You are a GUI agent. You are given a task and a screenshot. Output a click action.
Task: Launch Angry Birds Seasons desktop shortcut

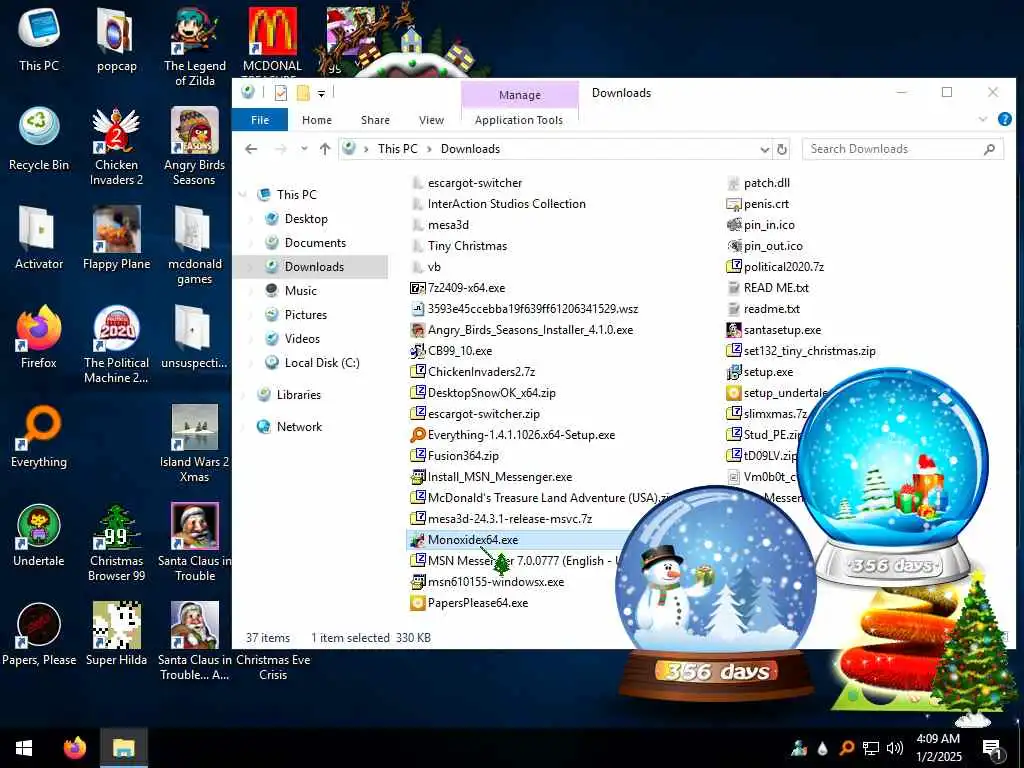(x=195, y=146)
